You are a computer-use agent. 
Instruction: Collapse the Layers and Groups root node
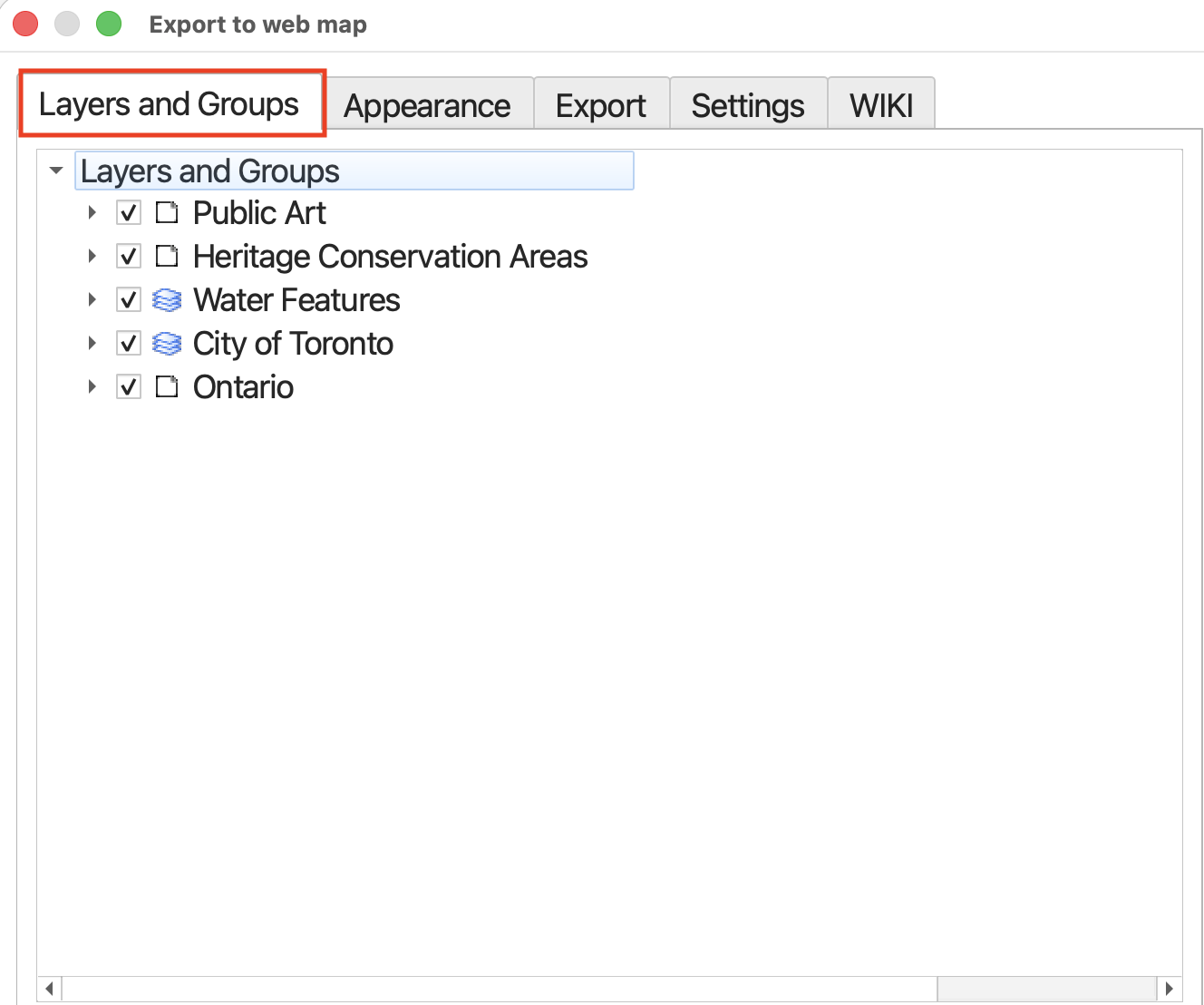(56, 171)
